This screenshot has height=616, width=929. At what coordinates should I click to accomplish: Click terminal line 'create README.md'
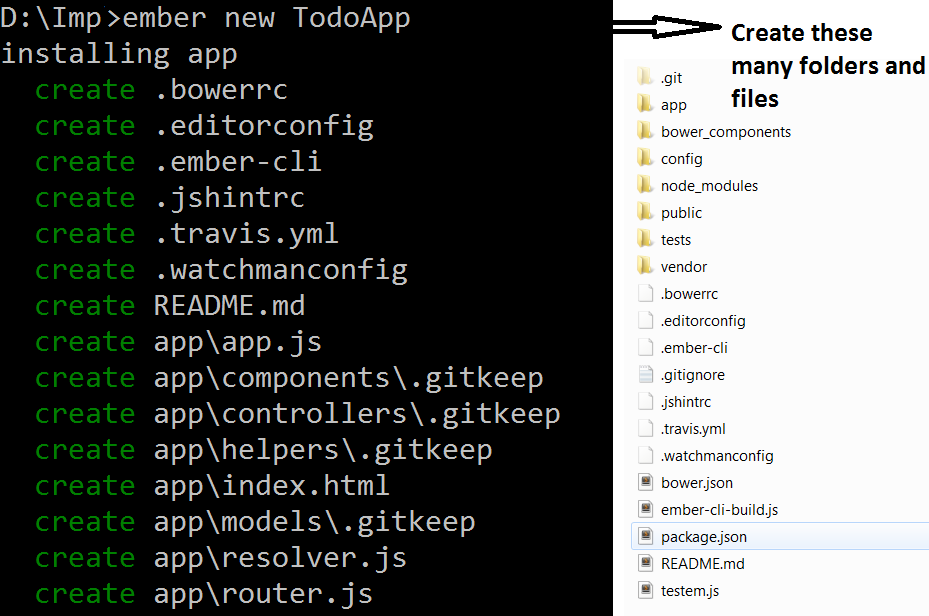point(170,306)
